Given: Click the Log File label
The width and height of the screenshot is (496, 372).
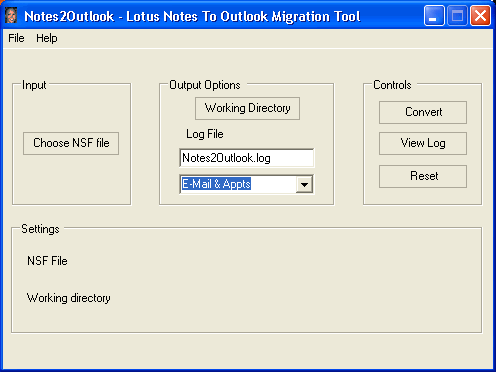Looking at the screenshot, I should click(x=205, y=134).
